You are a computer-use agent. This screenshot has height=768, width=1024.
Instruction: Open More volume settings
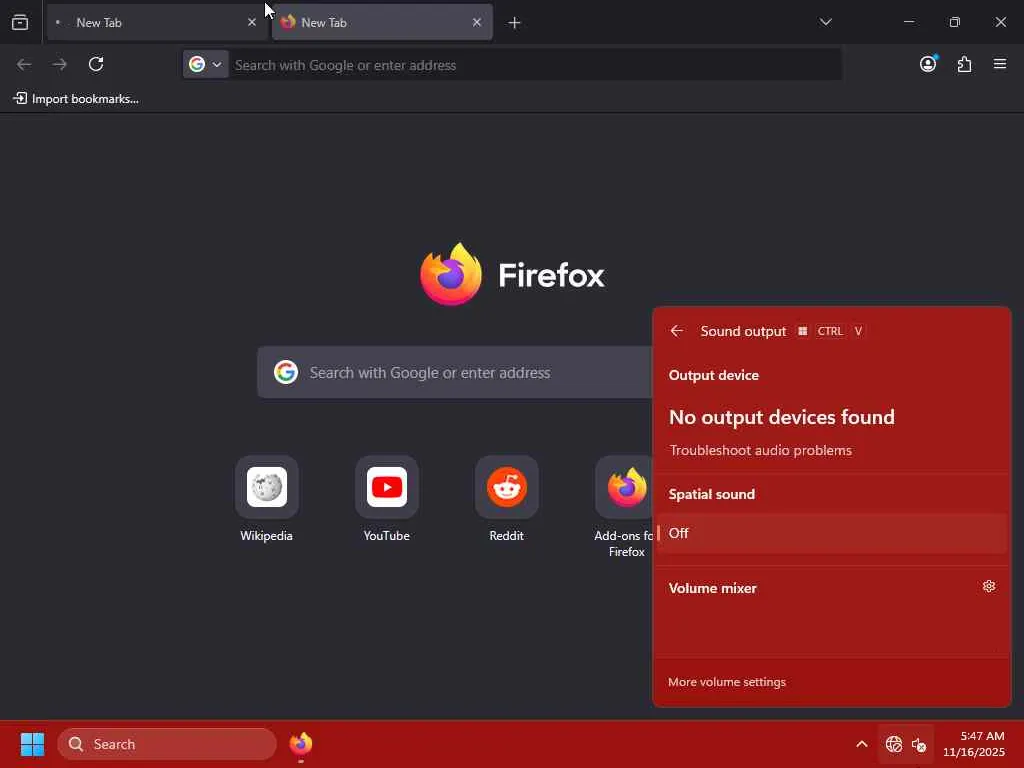pyautogui.click(x=727, y=682)
